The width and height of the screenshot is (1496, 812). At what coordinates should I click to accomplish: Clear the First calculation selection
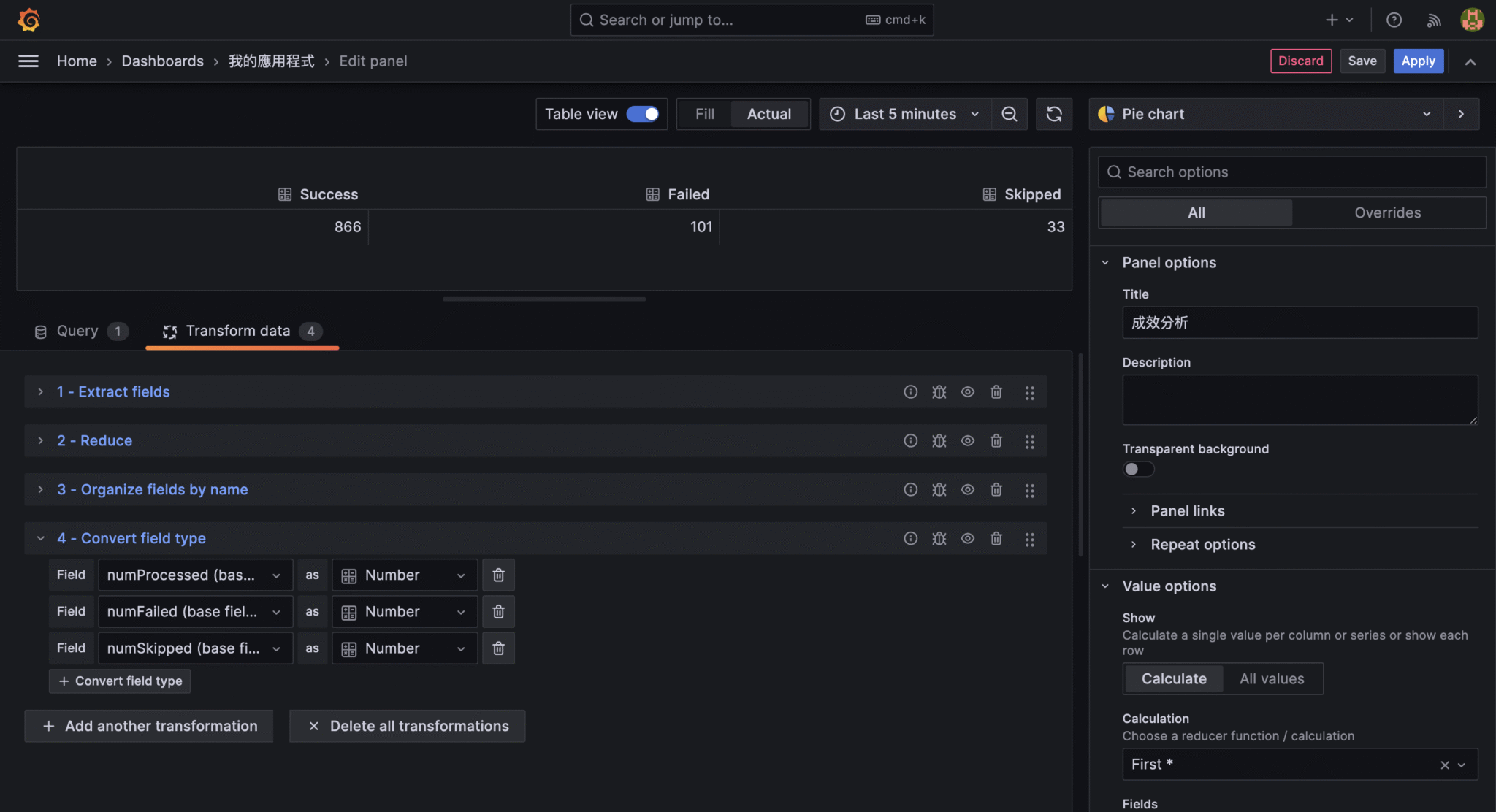(x=1444, y=765)
